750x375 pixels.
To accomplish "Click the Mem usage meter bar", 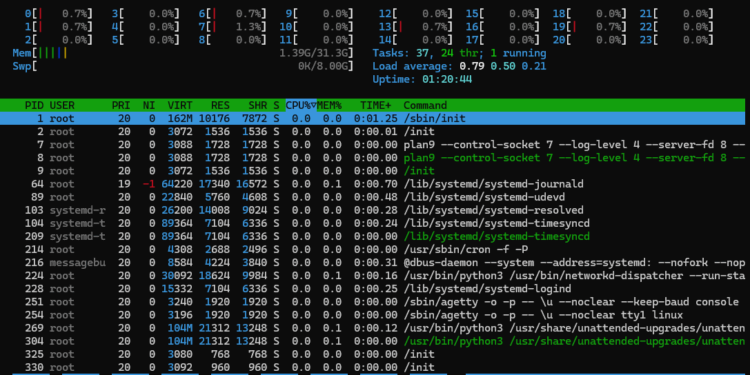I will (183, 53).
